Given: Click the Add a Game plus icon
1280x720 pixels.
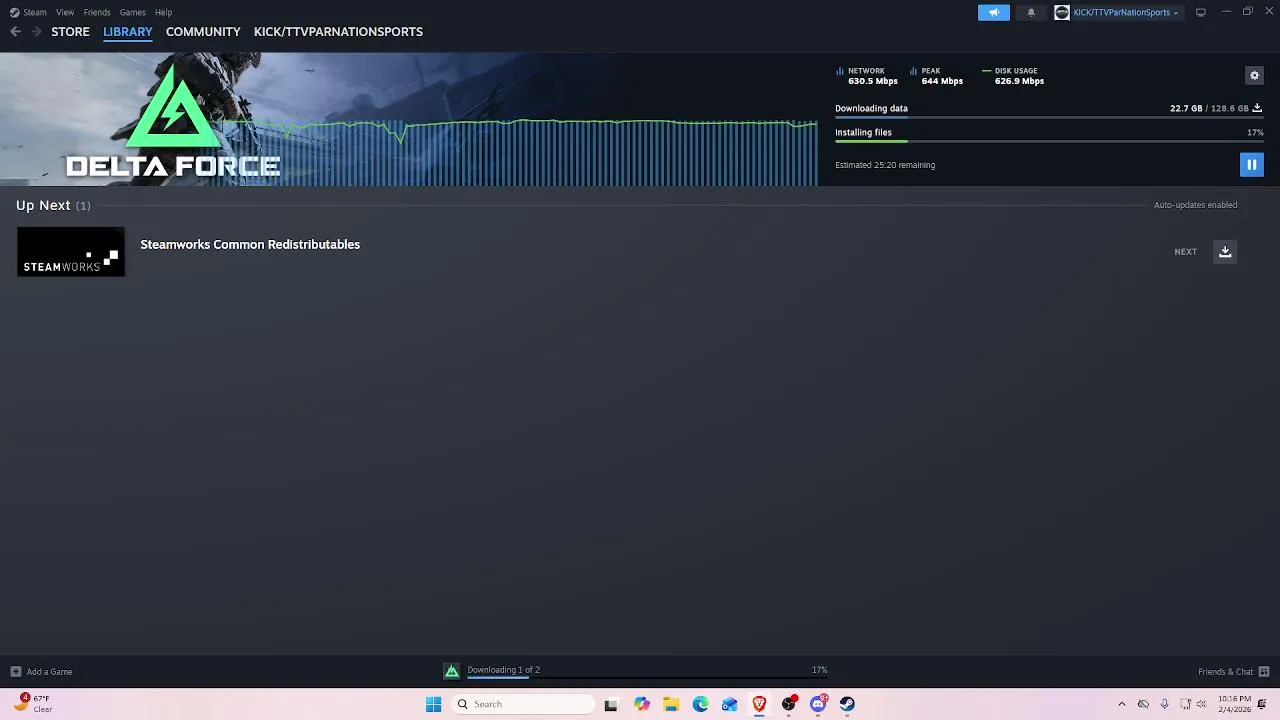Looking at the screenshot, I should tap(15, 672).
